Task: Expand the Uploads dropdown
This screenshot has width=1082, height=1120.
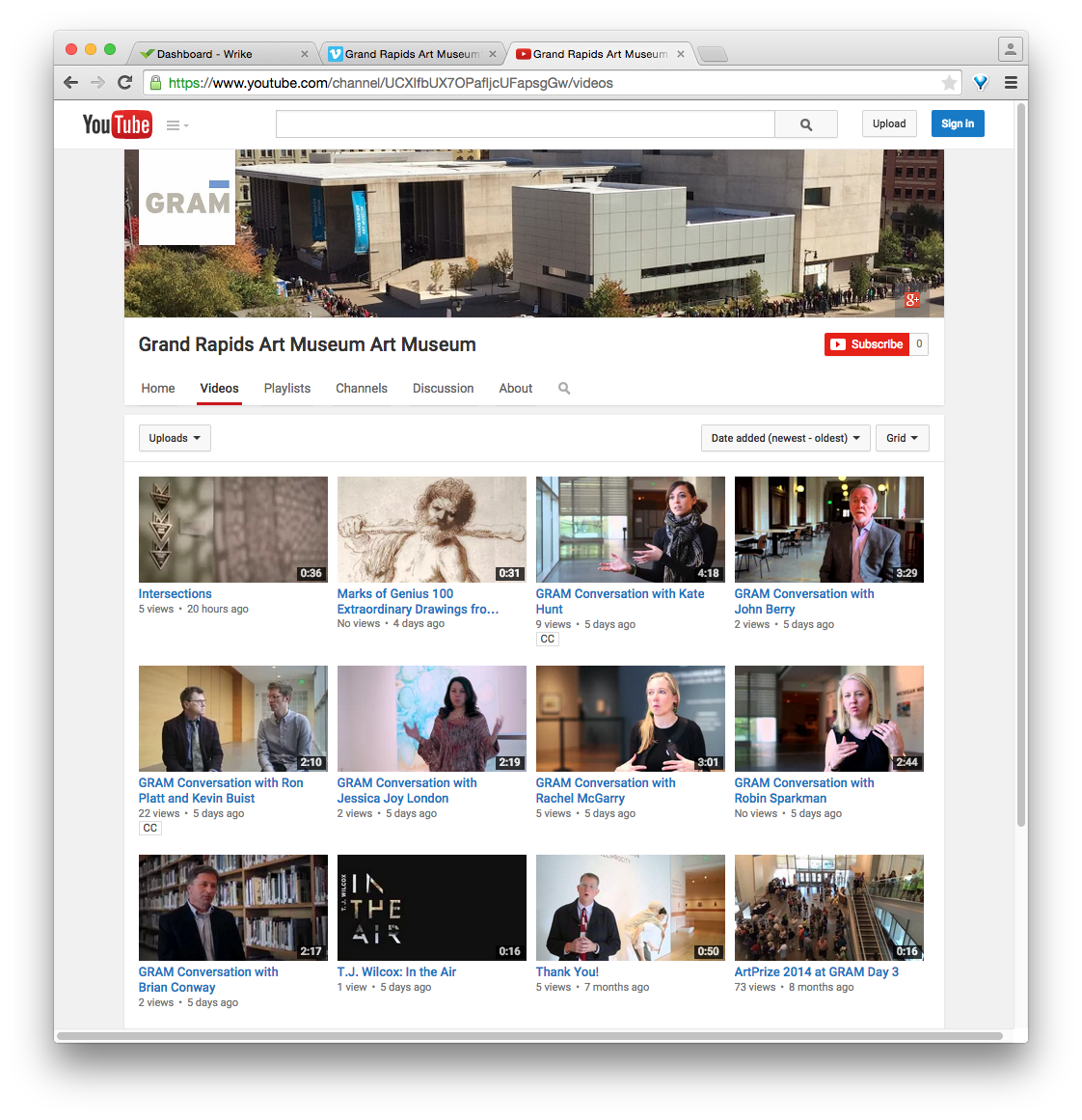Action: click(175, 438)
